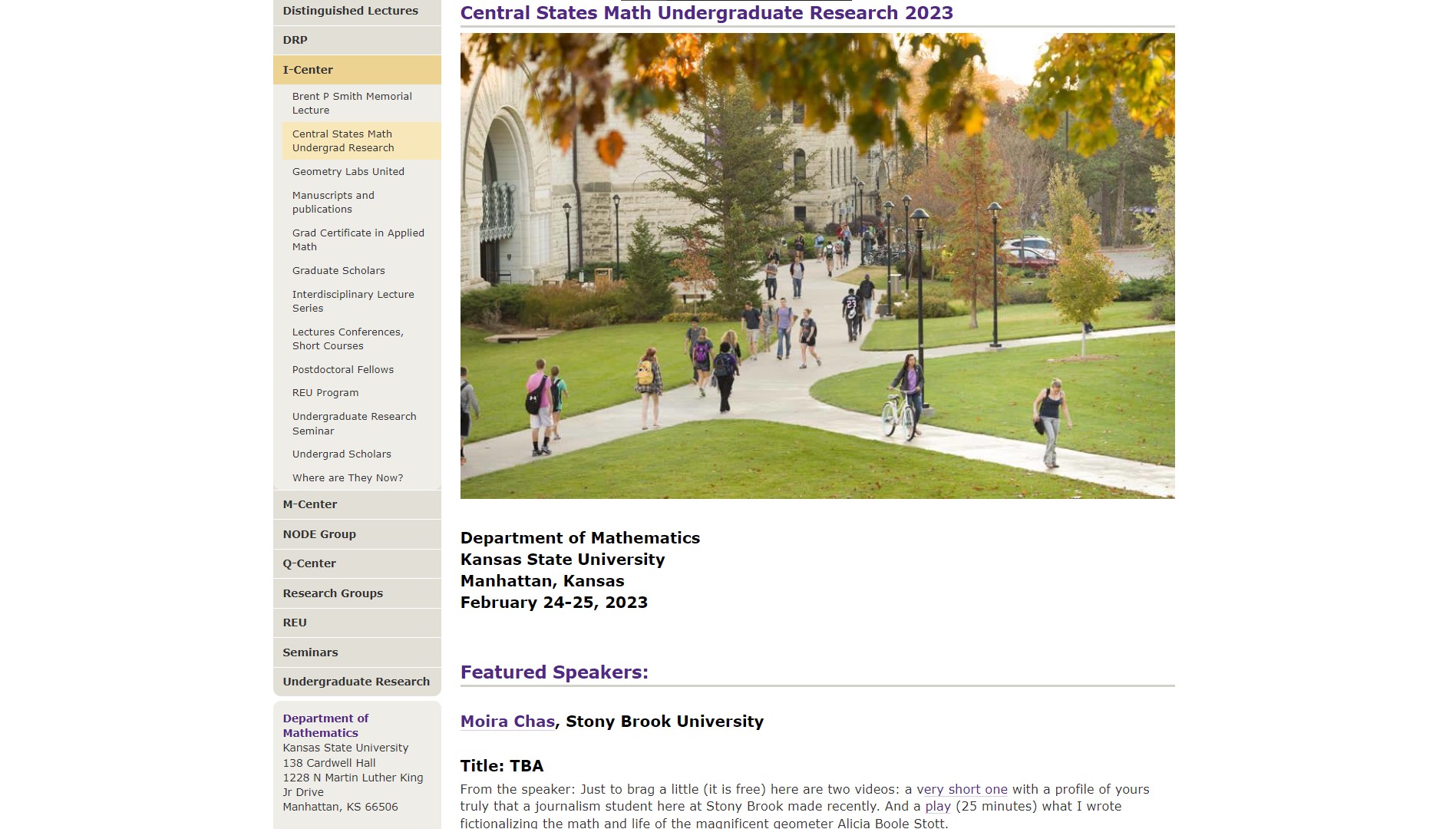Go to Postdoctoral Fellows page
The width and height of the screenshot is (1456, 829).
coord(342,369)
